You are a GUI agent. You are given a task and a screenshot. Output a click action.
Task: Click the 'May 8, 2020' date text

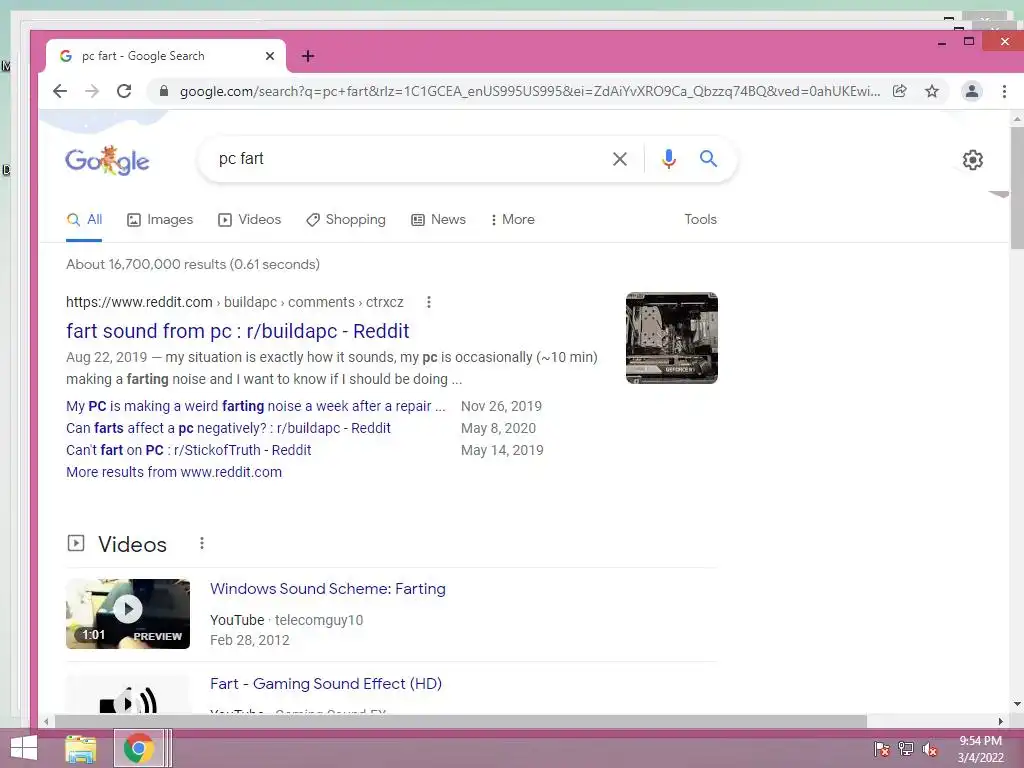pyautogui.click(x=498, y=428)
